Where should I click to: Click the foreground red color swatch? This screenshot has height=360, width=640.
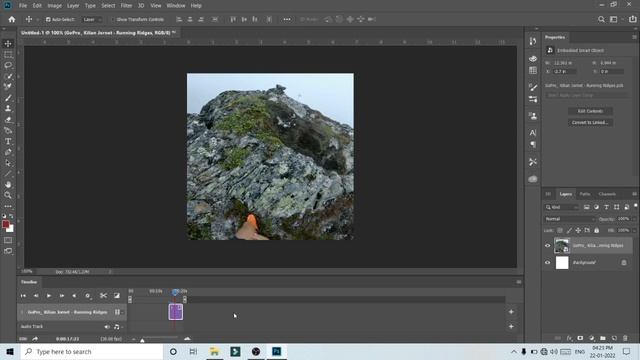[5, 224]
